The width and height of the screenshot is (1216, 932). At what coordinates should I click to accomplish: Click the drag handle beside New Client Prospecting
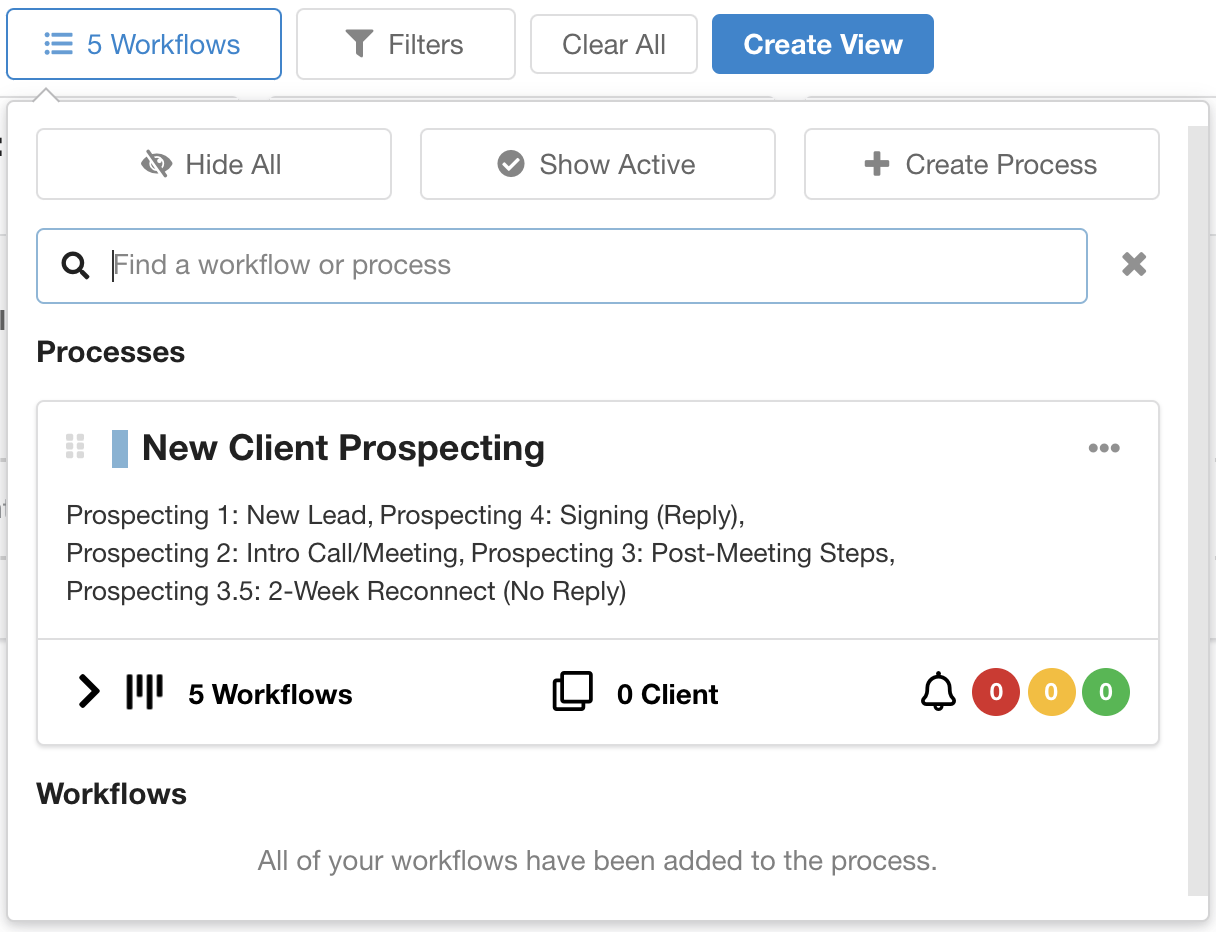(75, 447)
